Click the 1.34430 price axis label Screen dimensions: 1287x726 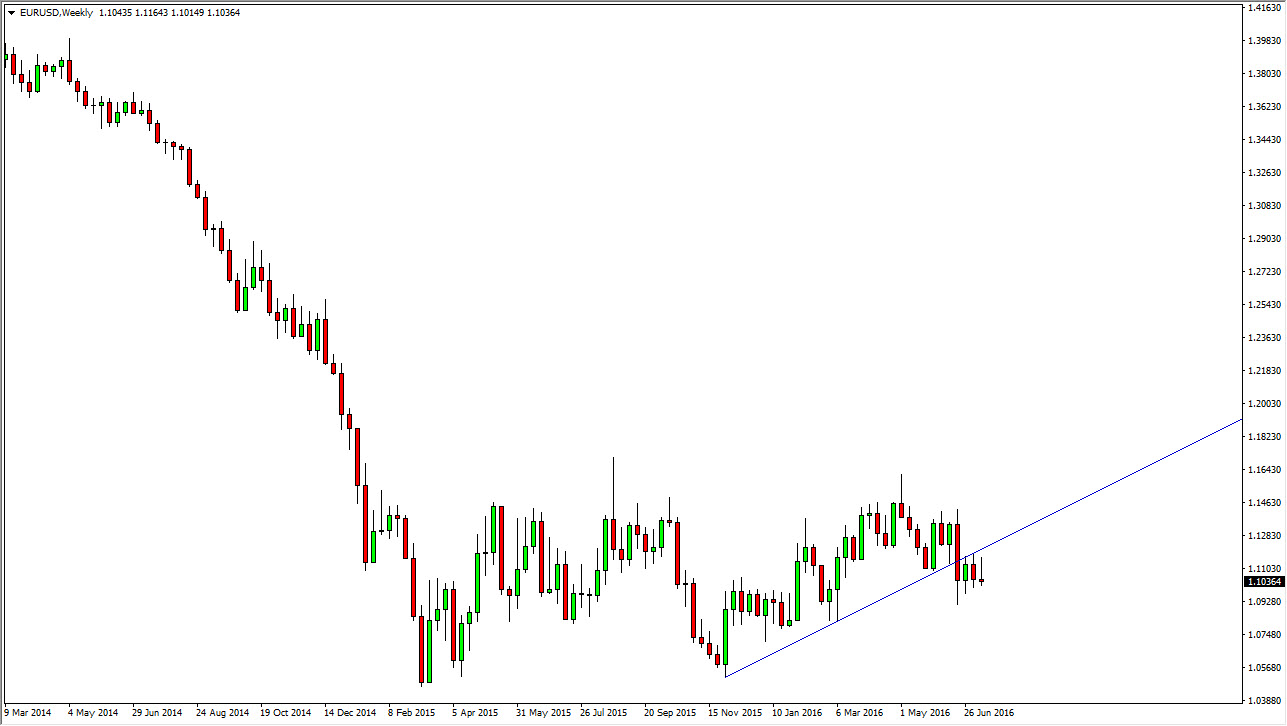1264,139
